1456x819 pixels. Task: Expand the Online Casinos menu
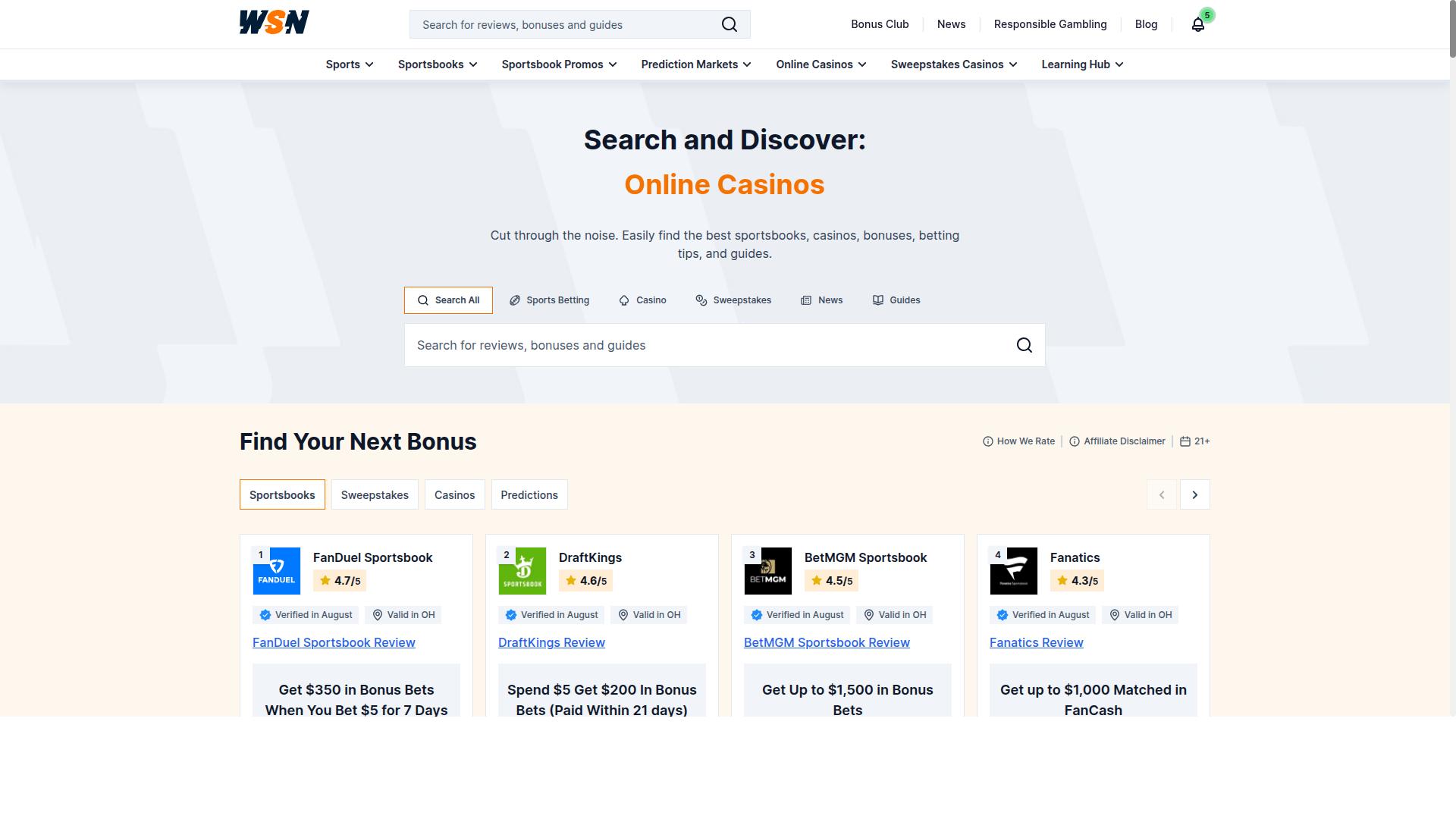(821, 64)
